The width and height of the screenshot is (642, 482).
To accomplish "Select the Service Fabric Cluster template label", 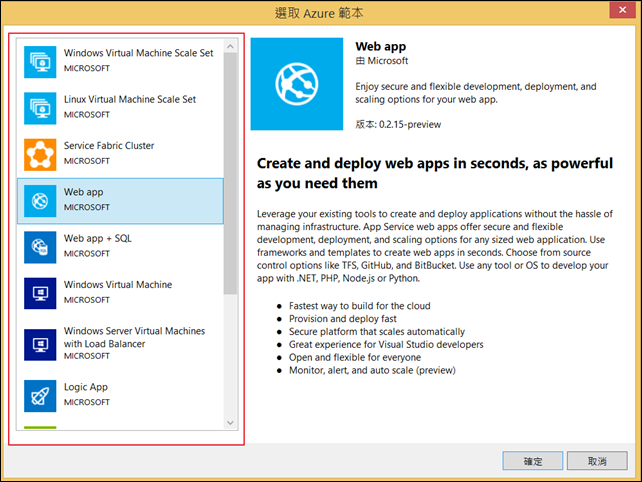I will [x=109, y=146].
